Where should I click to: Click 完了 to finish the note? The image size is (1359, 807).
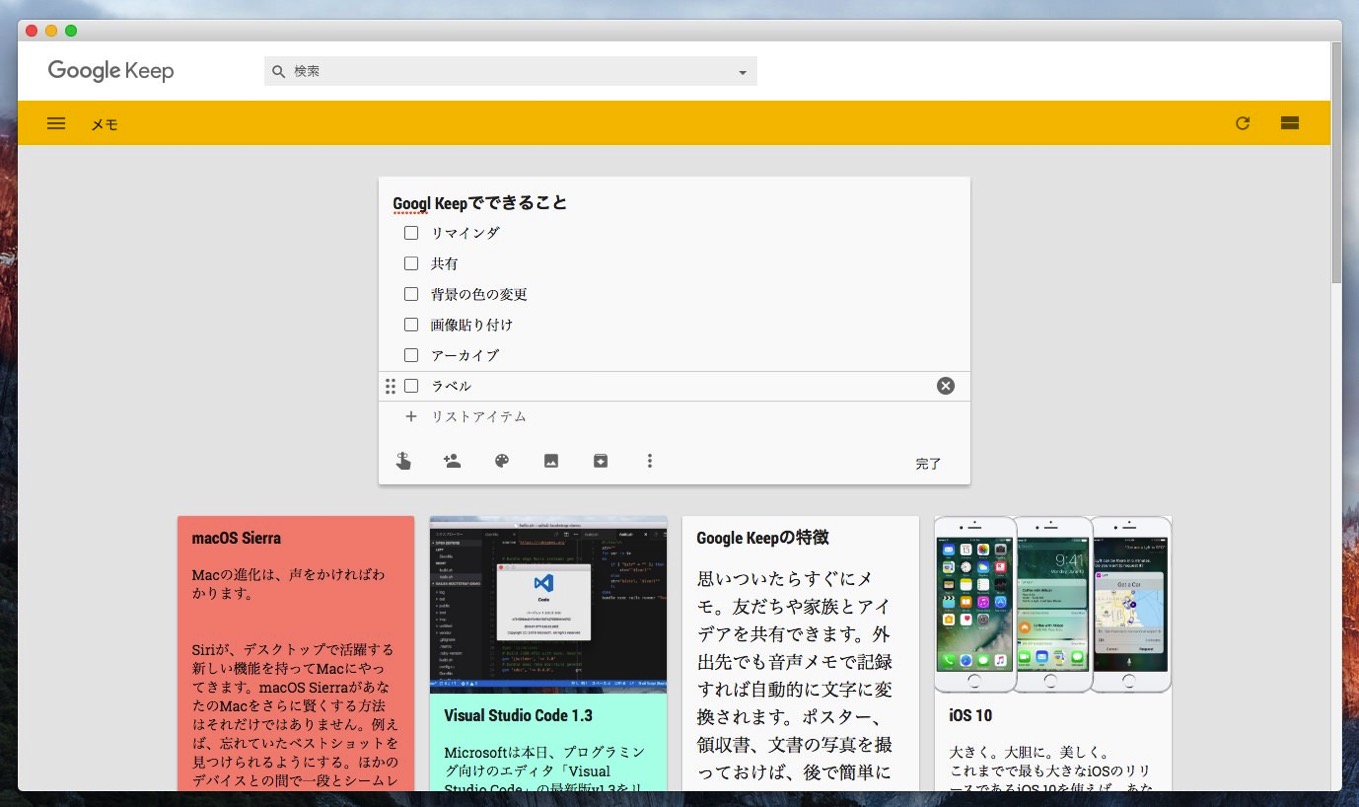tap(928, 464)
